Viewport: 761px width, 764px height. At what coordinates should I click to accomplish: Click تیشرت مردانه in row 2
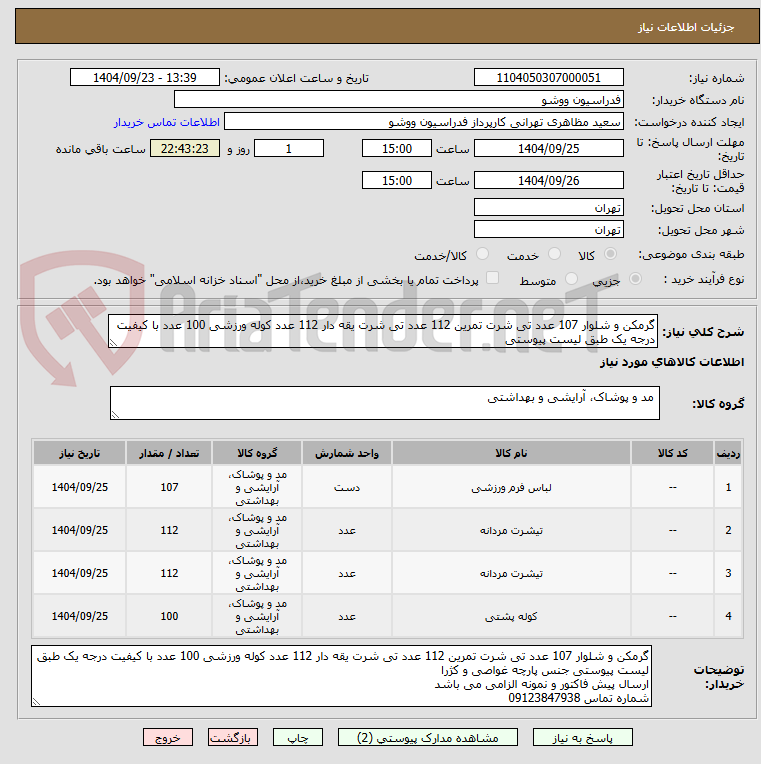(511, 530)
